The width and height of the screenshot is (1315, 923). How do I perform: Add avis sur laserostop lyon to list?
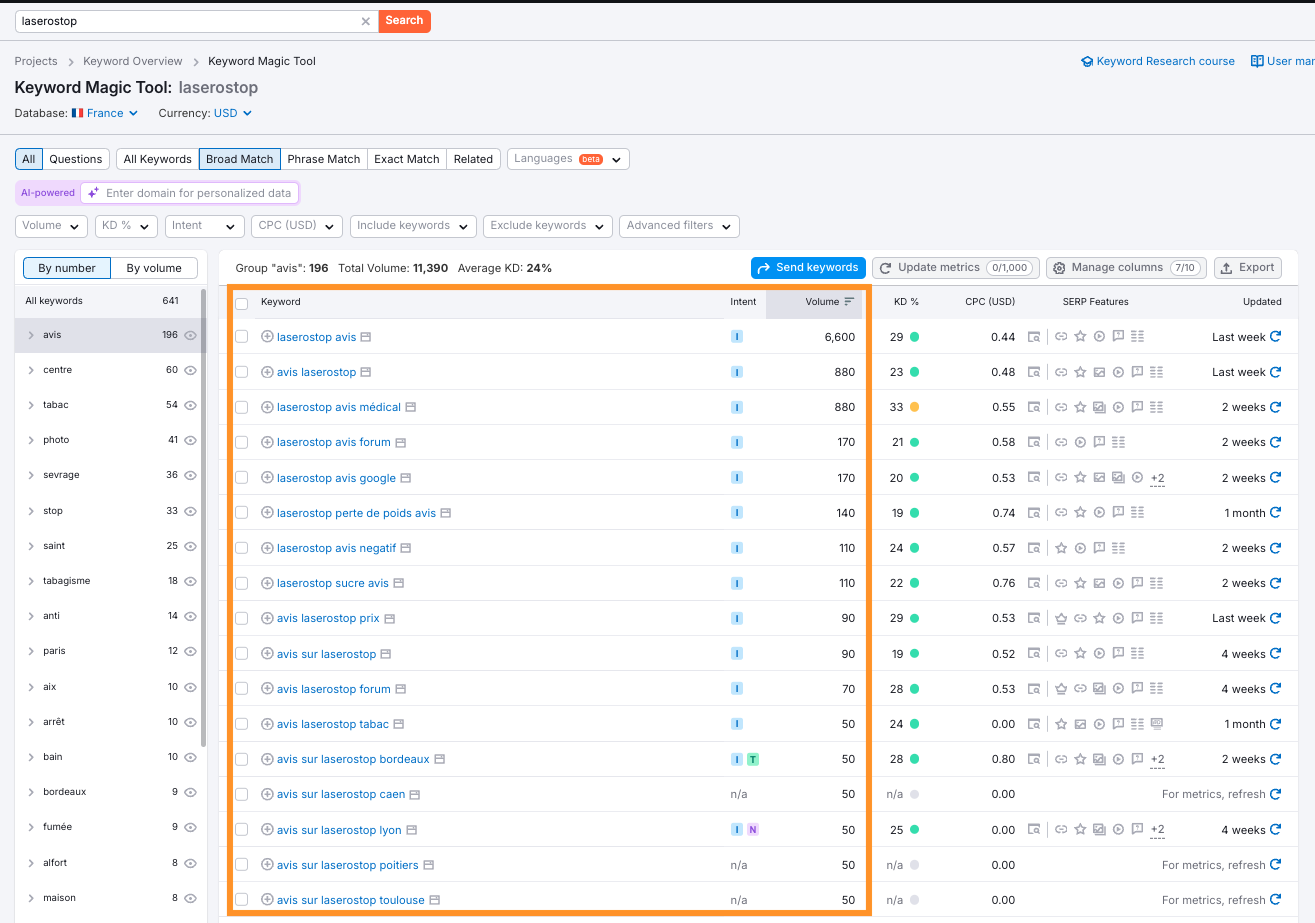click(267, 830)
